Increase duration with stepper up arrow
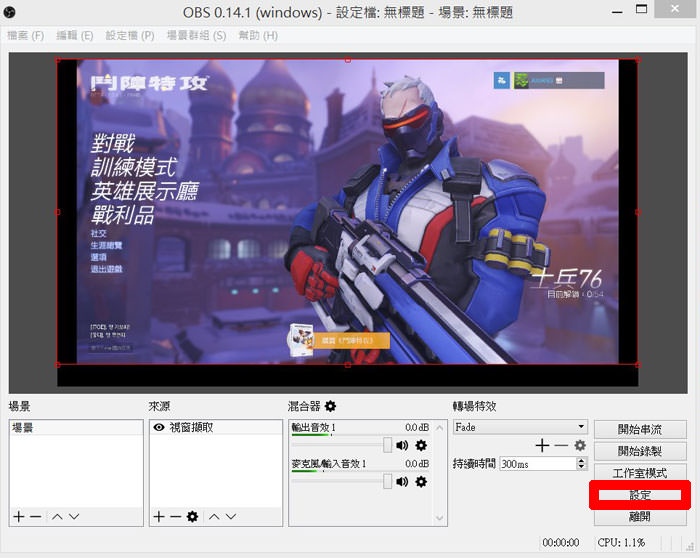Viewport: 700px width, 558px height. (581, 460)
